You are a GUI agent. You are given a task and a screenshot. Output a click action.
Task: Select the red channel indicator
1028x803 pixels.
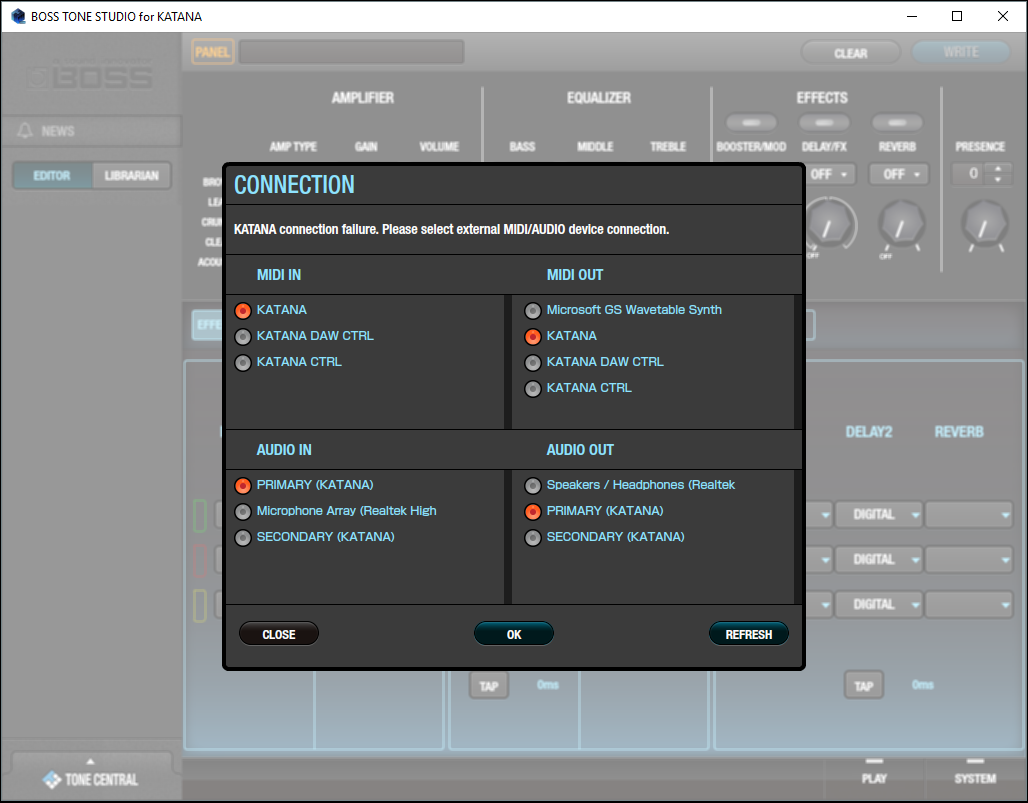200,560
